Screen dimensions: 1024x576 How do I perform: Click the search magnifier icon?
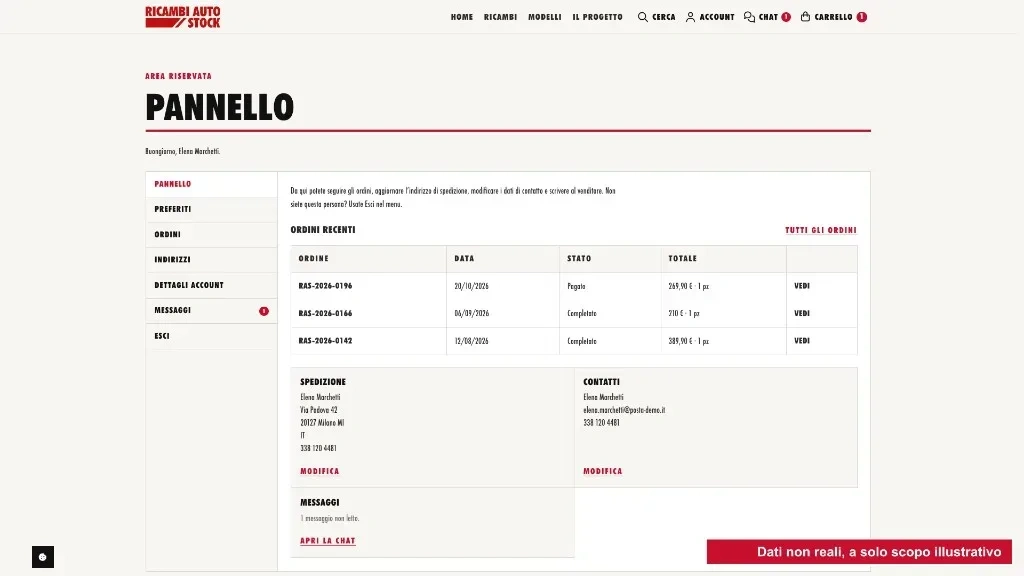point(643,17)
